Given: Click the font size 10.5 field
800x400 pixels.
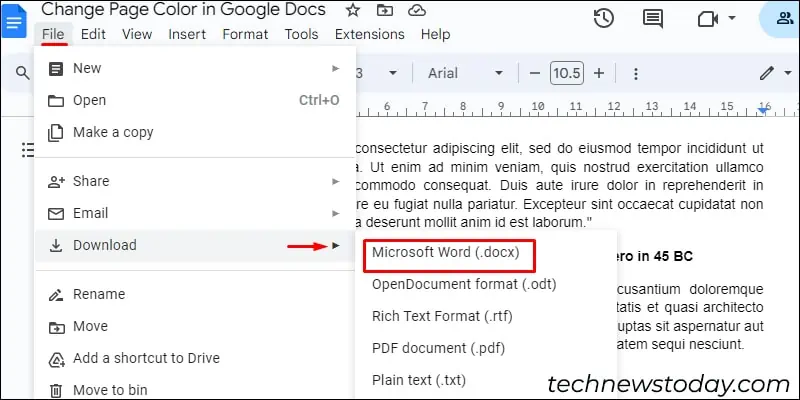Looking at the screenshot, I should pos(567,73).
